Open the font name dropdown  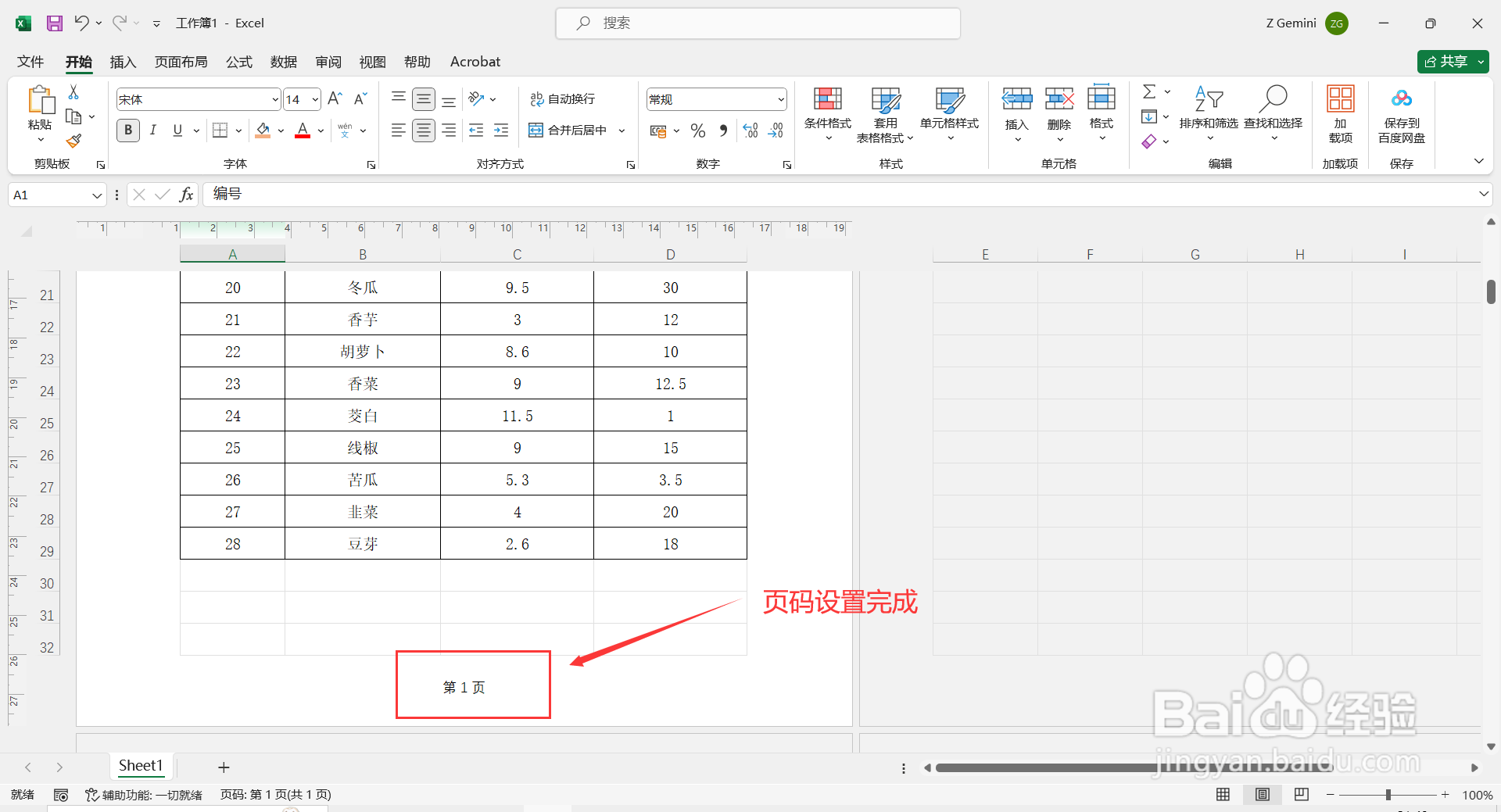click(274, 98)
